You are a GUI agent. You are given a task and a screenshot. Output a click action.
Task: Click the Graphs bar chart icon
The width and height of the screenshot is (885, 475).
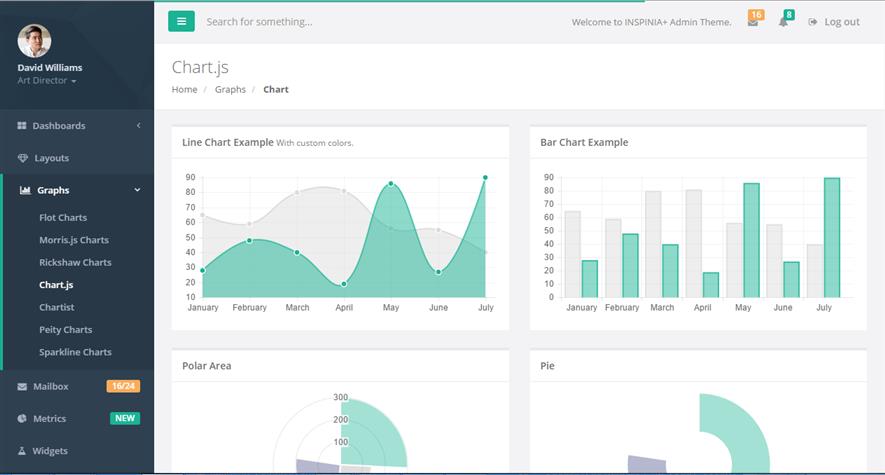[25, 190]
